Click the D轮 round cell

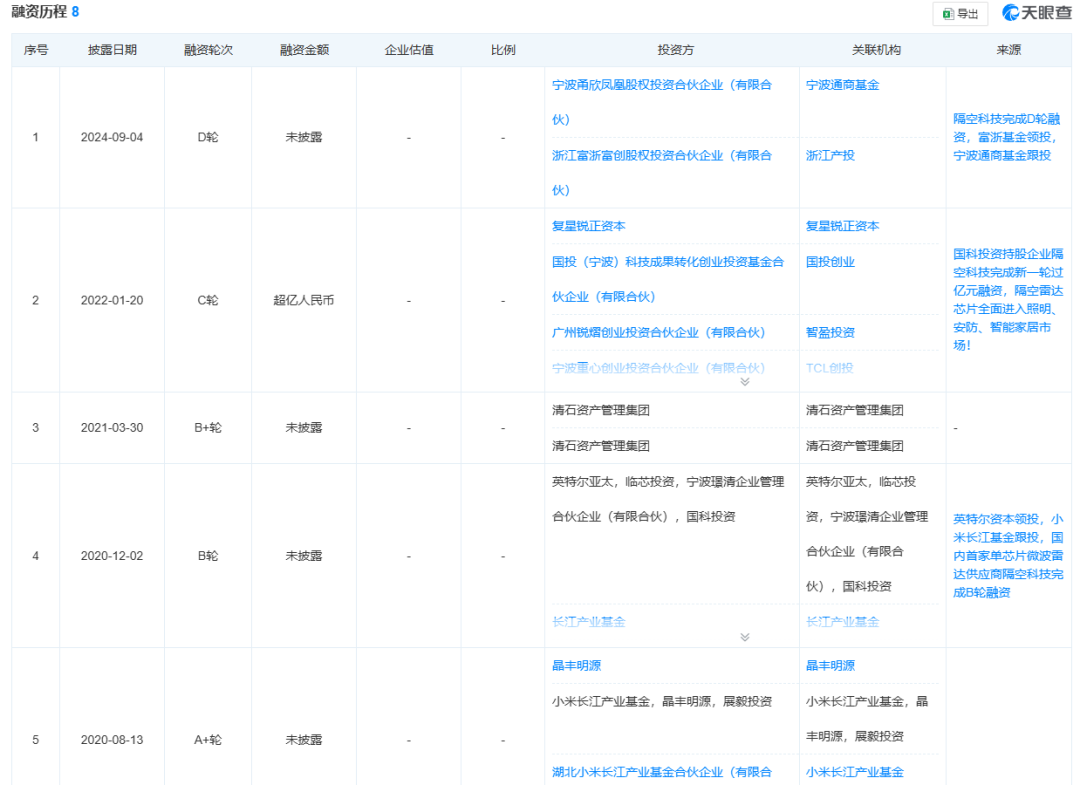click(x=208, y=137)
